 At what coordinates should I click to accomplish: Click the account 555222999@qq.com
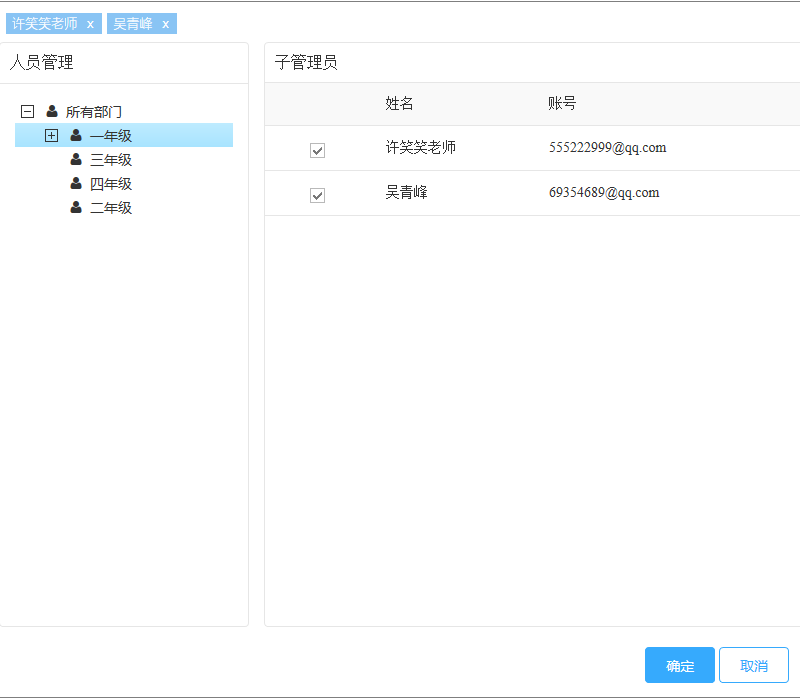tap(607, 147)
